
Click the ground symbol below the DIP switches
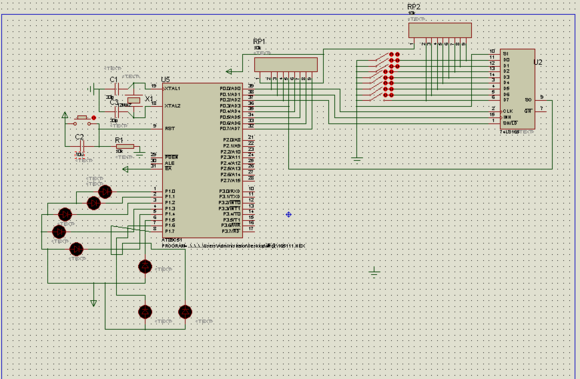(357, 159)
